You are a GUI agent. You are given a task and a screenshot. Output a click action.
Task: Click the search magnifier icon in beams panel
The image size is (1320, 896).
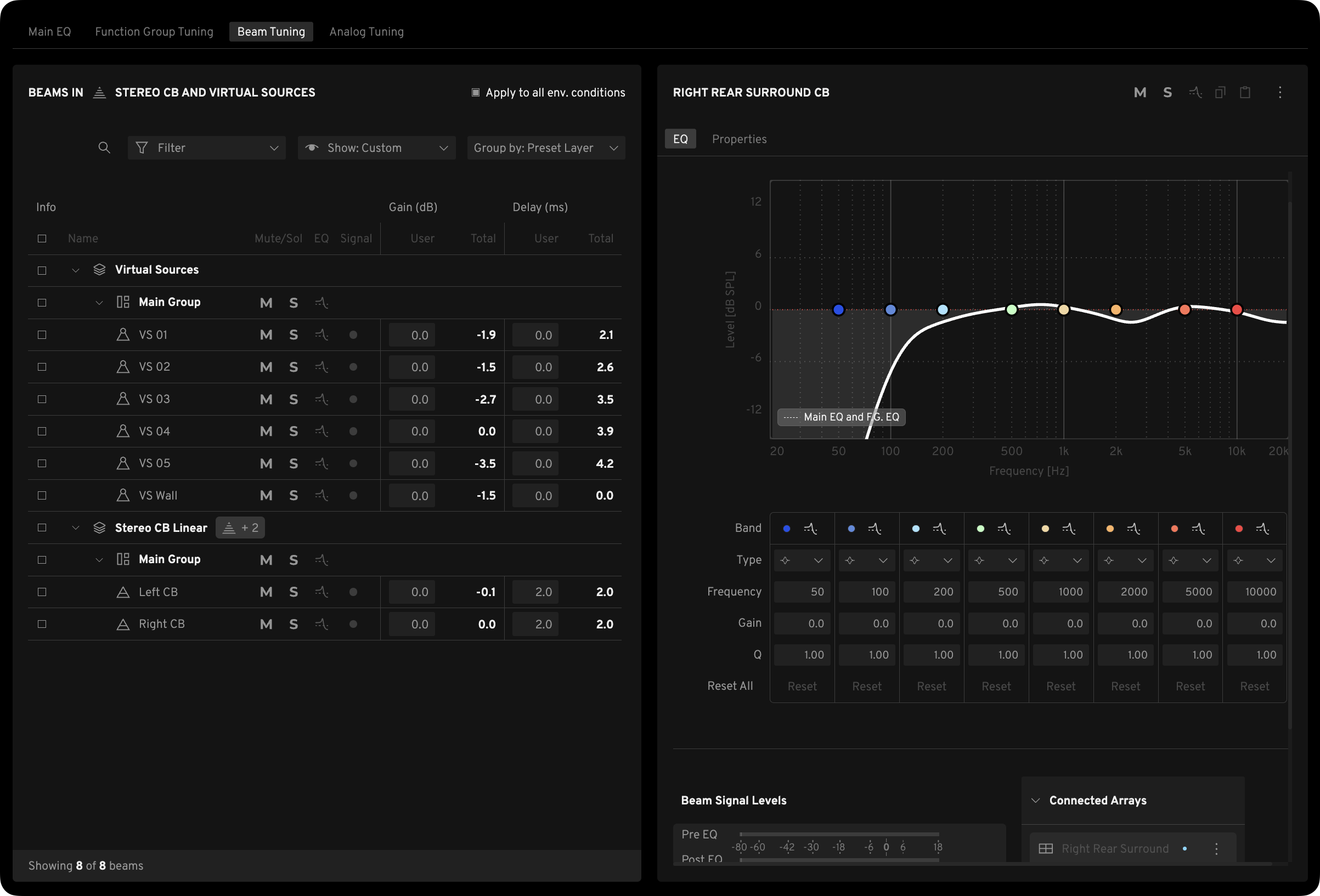(x=104, y=148)
